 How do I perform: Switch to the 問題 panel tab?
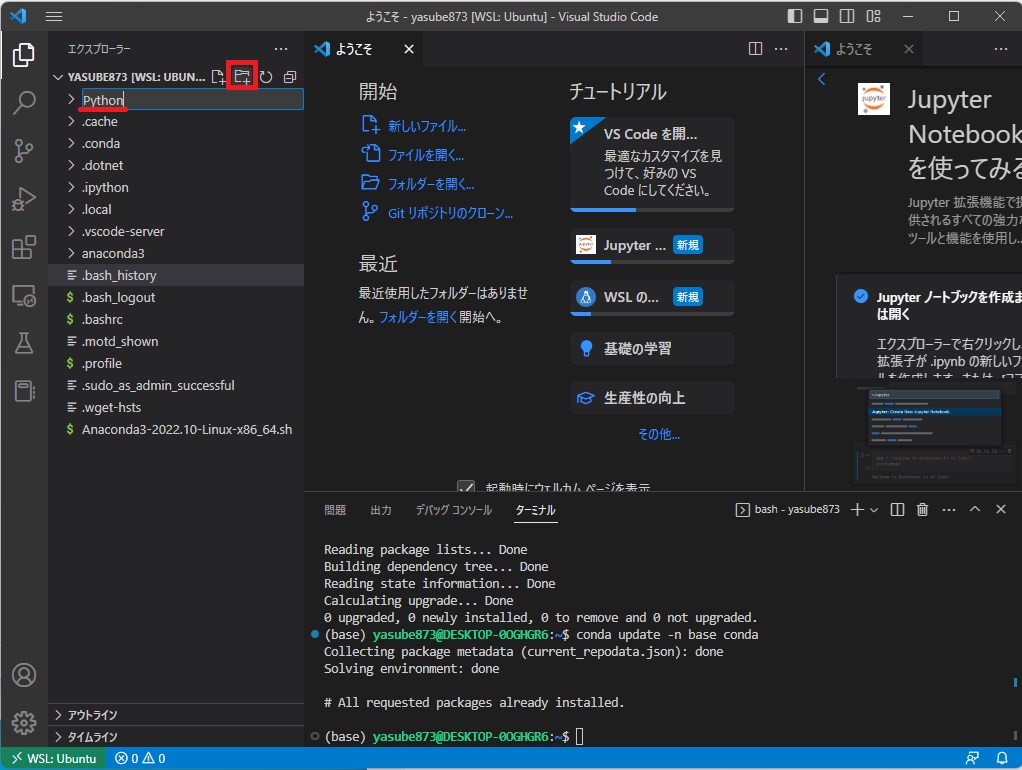click(335, 510)
